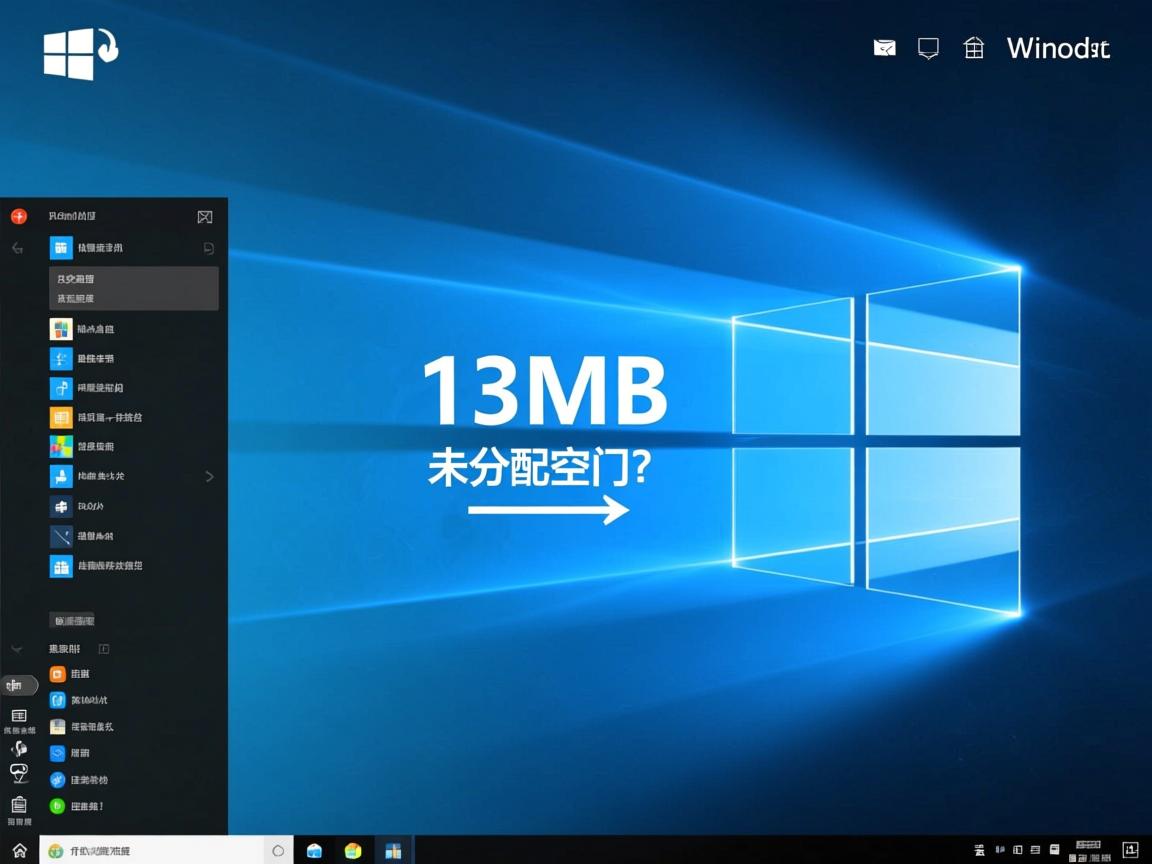Screen dimensions: 1152x864
Task: Open the mail envelope icon in the system tray
Action: [x=884, y=47]
